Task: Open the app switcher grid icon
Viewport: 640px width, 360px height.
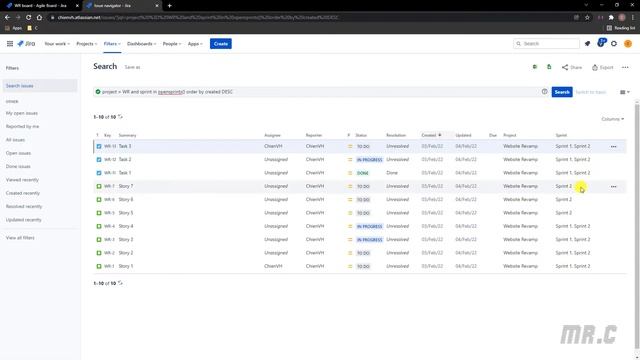Action: 10,44
